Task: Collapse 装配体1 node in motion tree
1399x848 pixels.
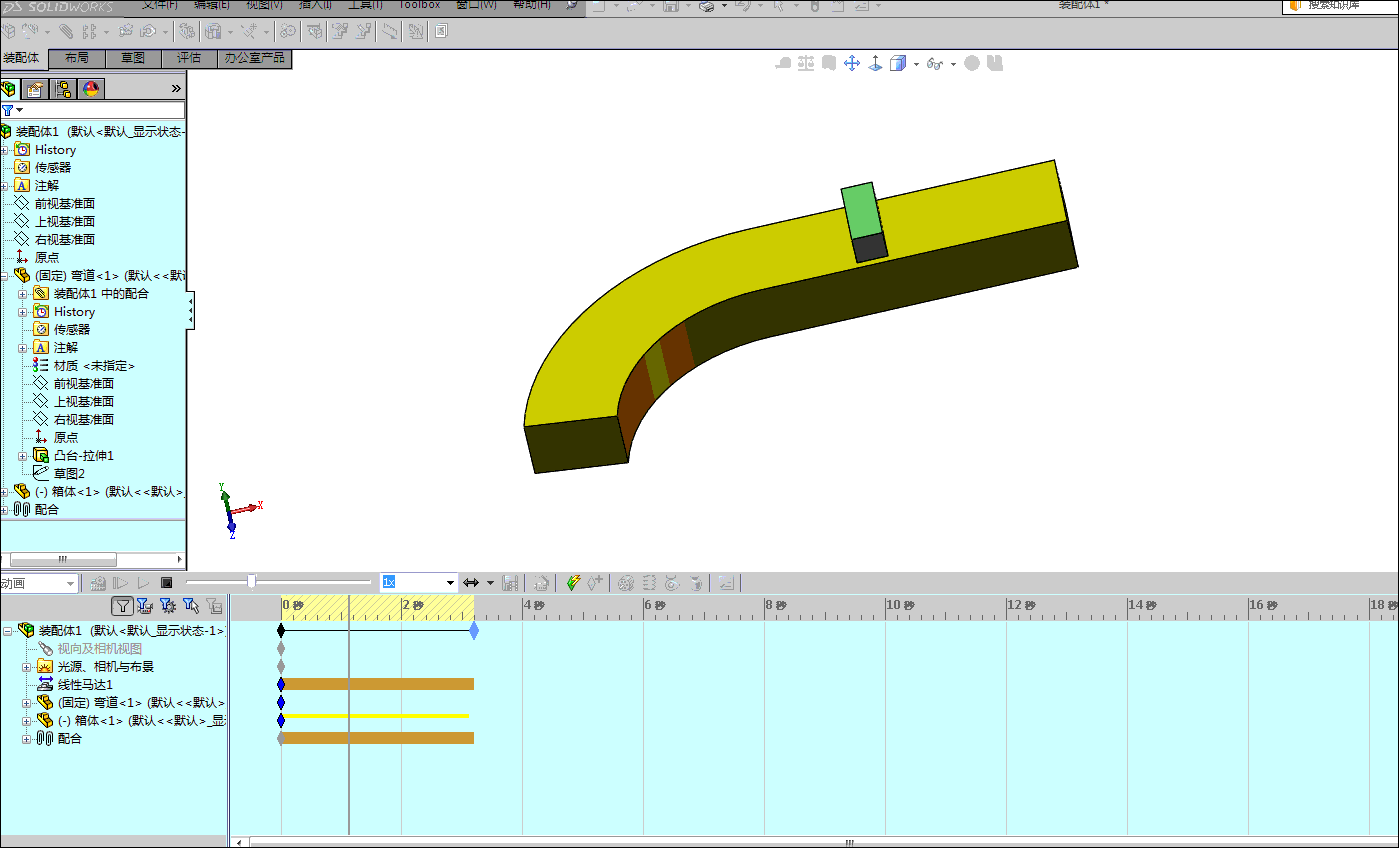Action: click(x=8, y=631)
